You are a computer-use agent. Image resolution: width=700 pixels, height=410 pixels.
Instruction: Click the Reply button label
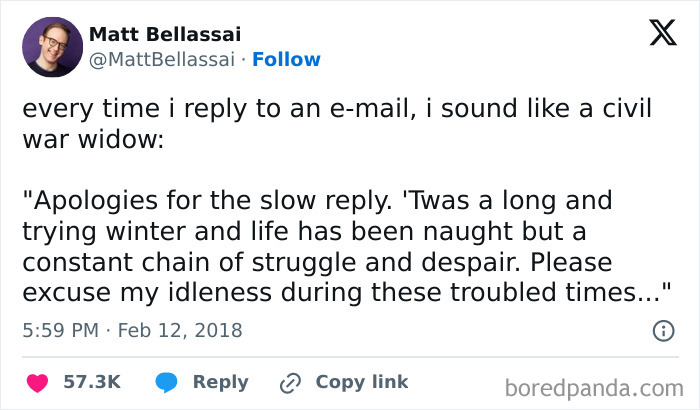220,382
